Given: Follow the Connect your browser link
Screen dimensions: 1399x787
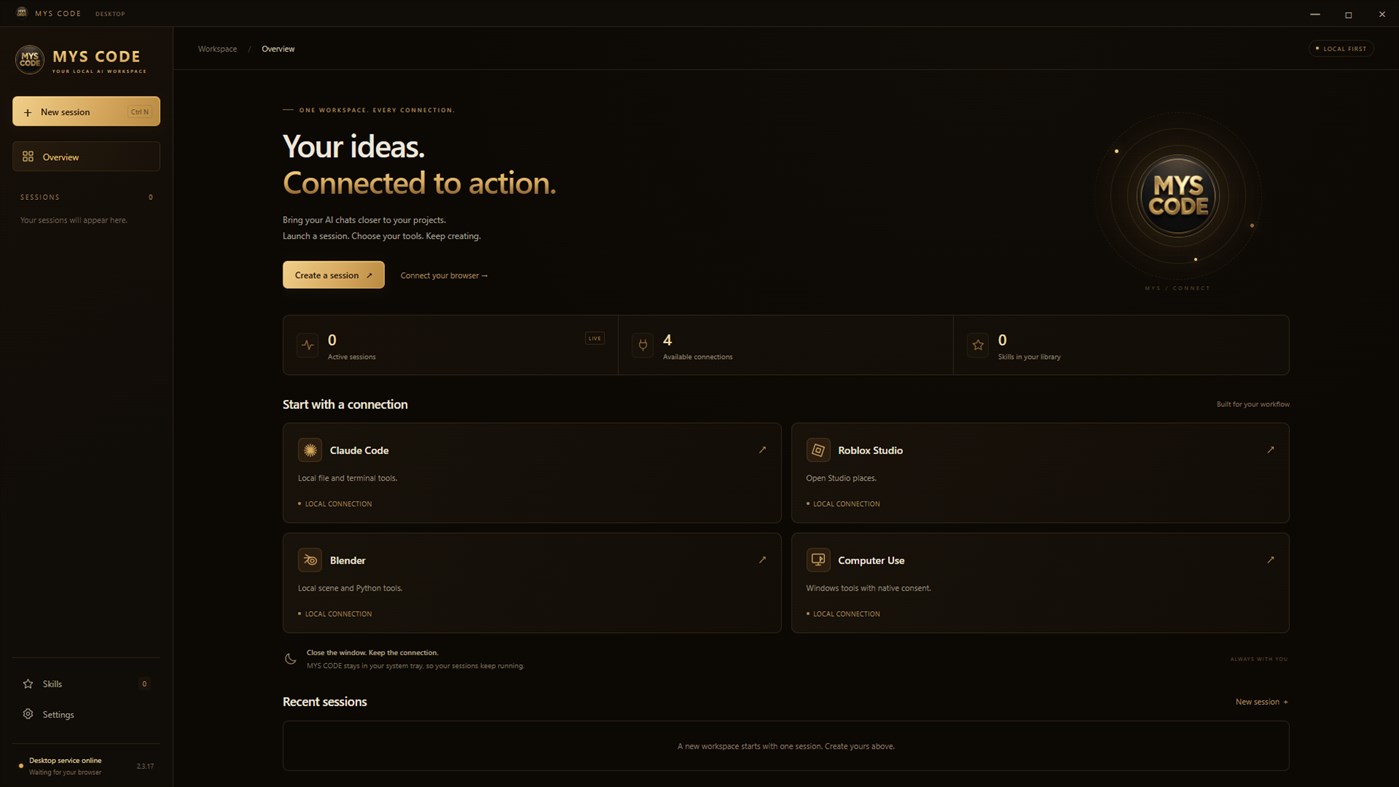Looking at the screenshot, I should pos(444,275).
